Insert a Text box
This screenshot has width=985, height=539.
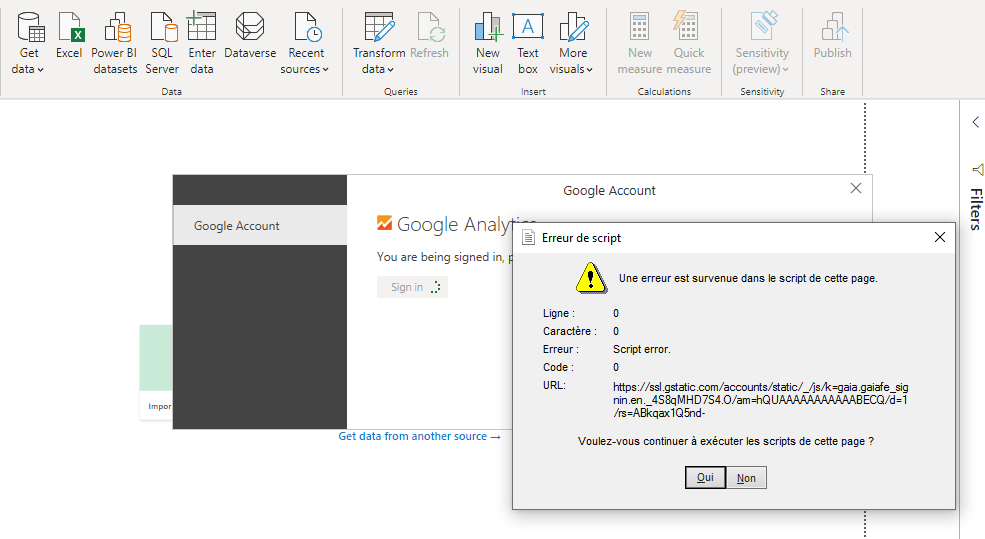coord(528,44)
